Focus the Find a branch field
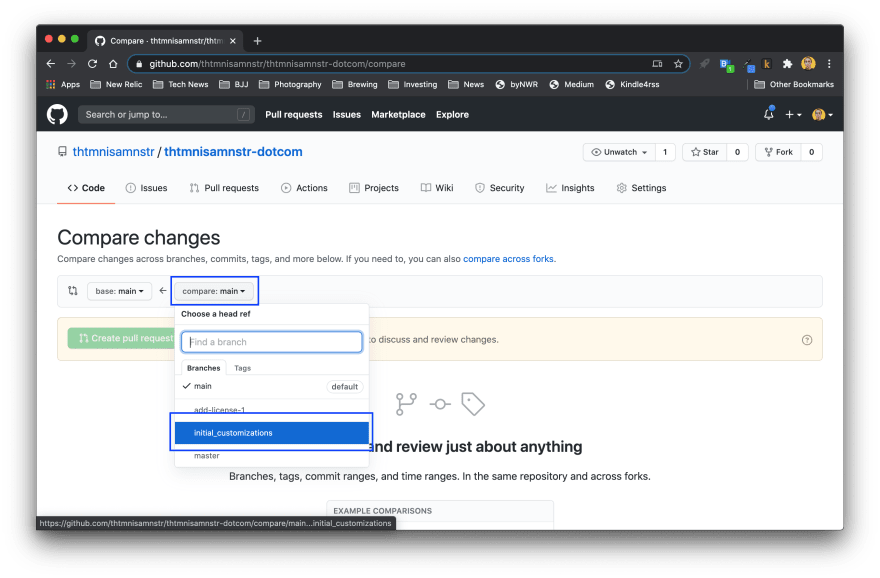Viewport: 880px width, 578px height. (271, 342)
